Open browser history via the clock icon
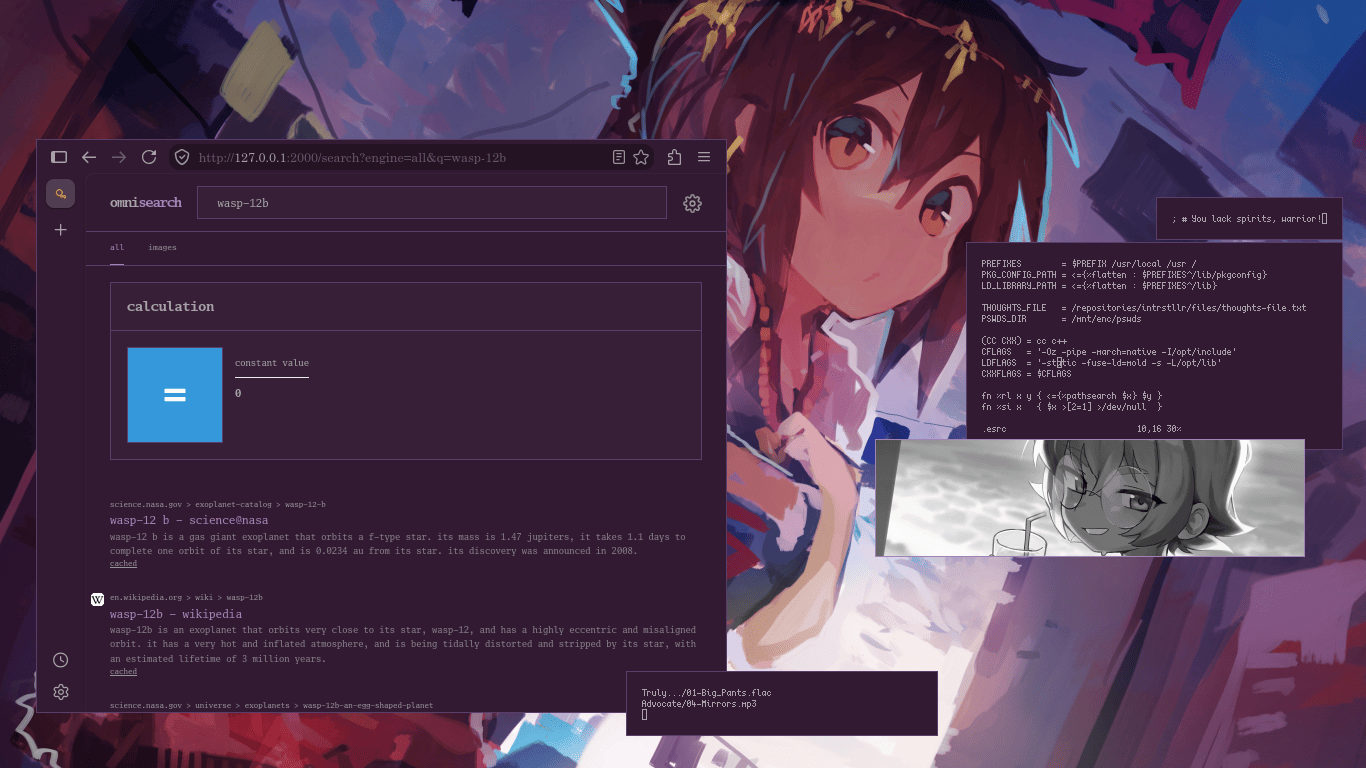 61,660
